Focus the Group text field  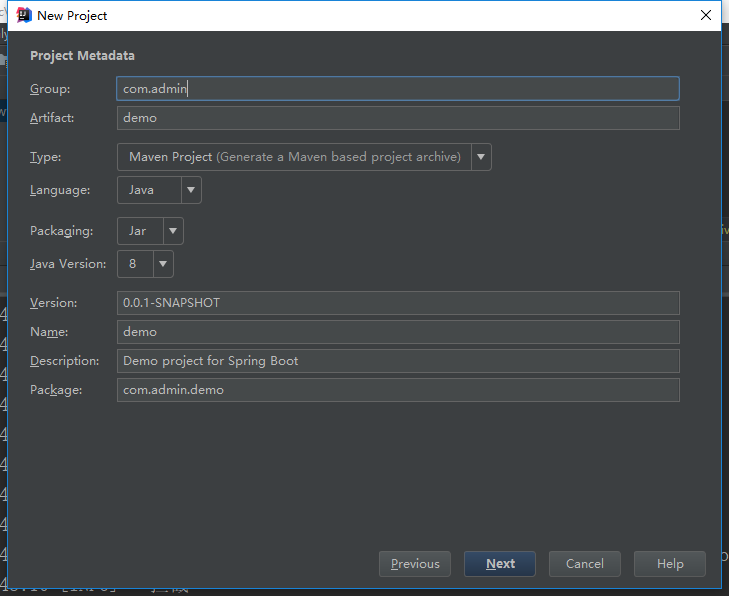click(x=398, y=88)
